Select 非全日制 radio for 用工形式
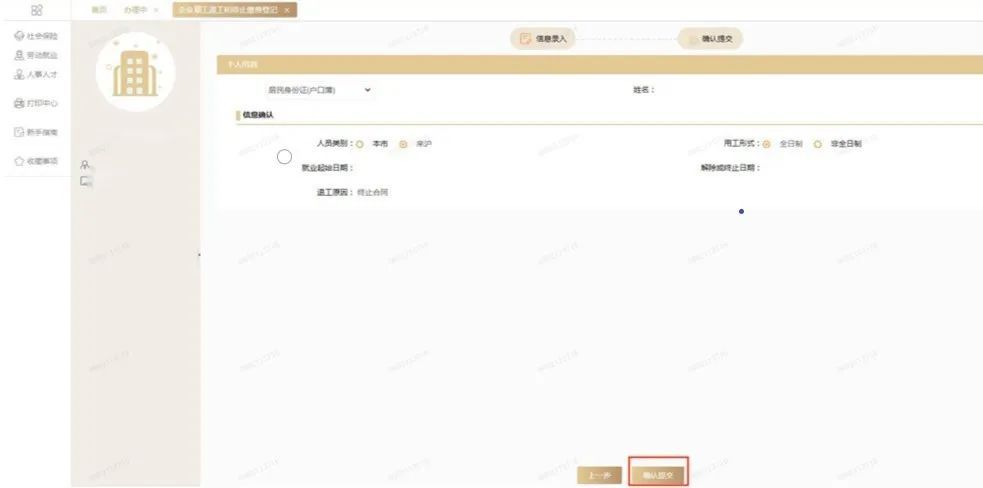Image resolution: width=983 pixels, height=488 pixels. 817,144
